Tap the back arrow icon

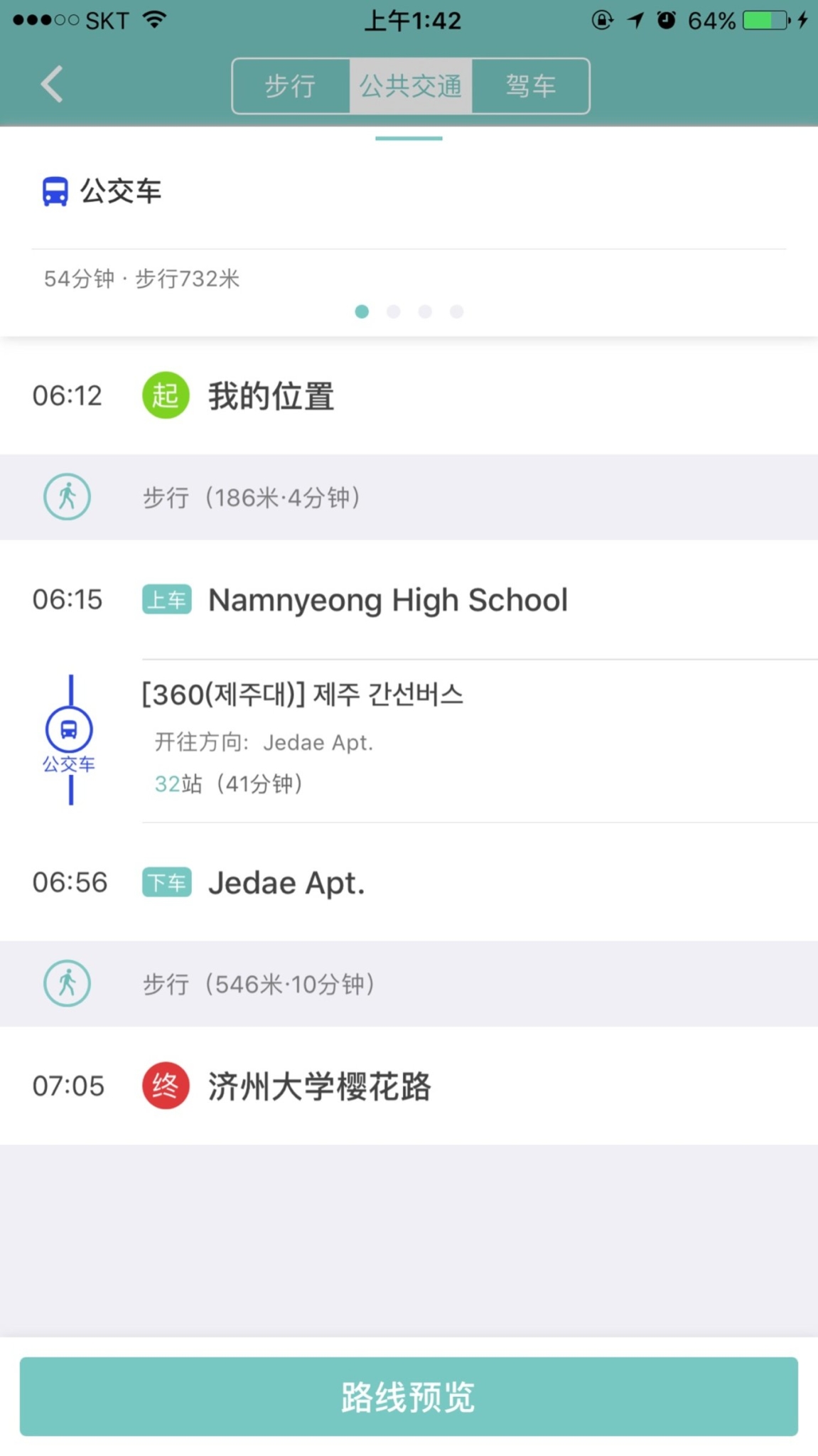click(52, 85)
